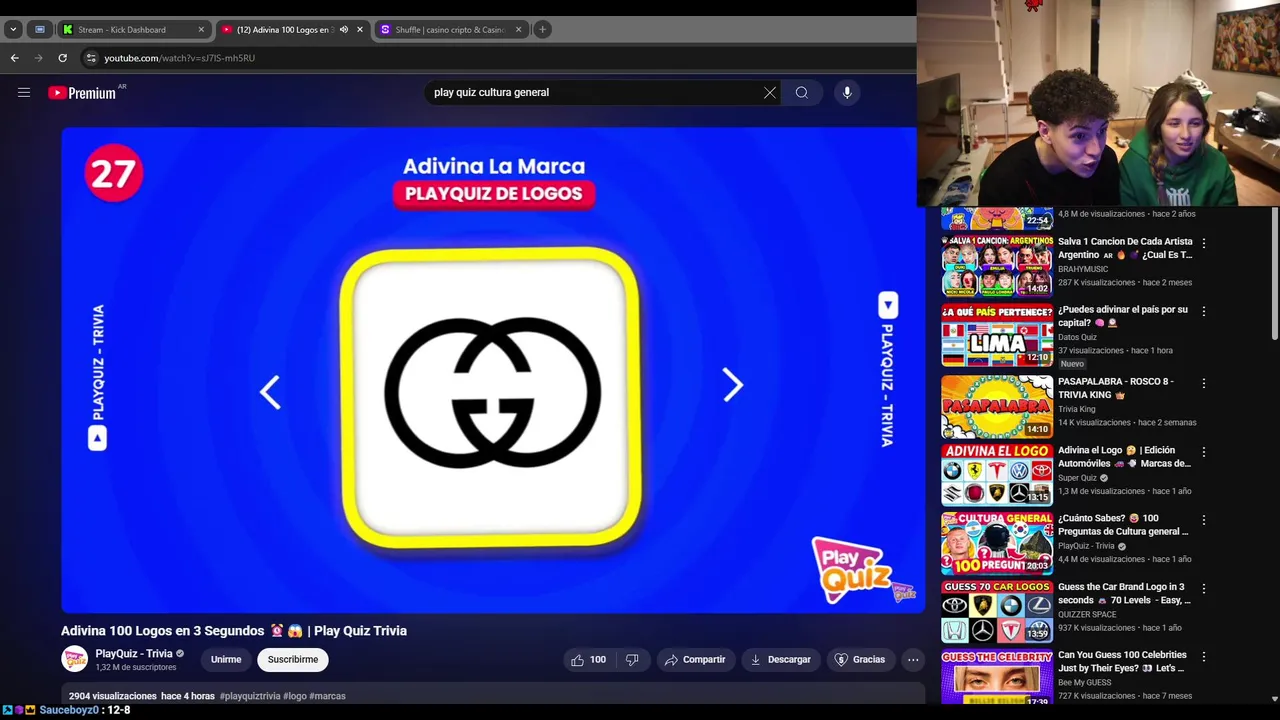Open options for Puedes adivinar el país video
The width and height of the screenshot is (1280, 720).
click(x=1204, y=311)
